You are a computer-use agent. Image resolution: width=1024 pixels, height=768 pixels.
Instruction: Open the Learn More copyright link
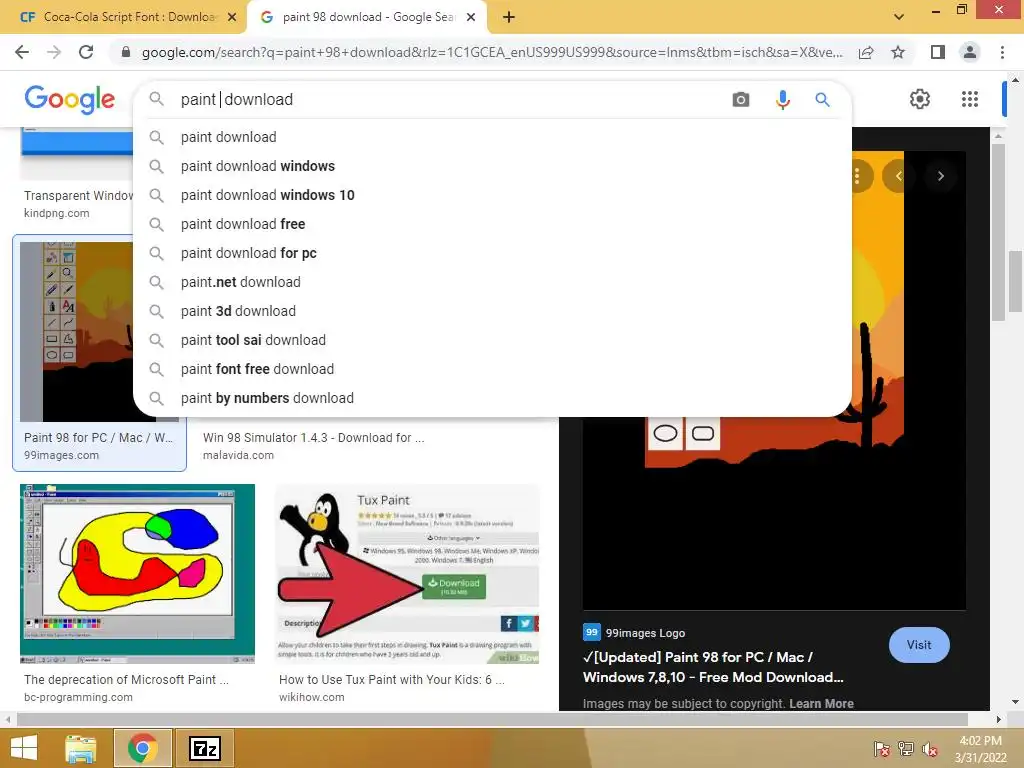[x=821, y=703]
